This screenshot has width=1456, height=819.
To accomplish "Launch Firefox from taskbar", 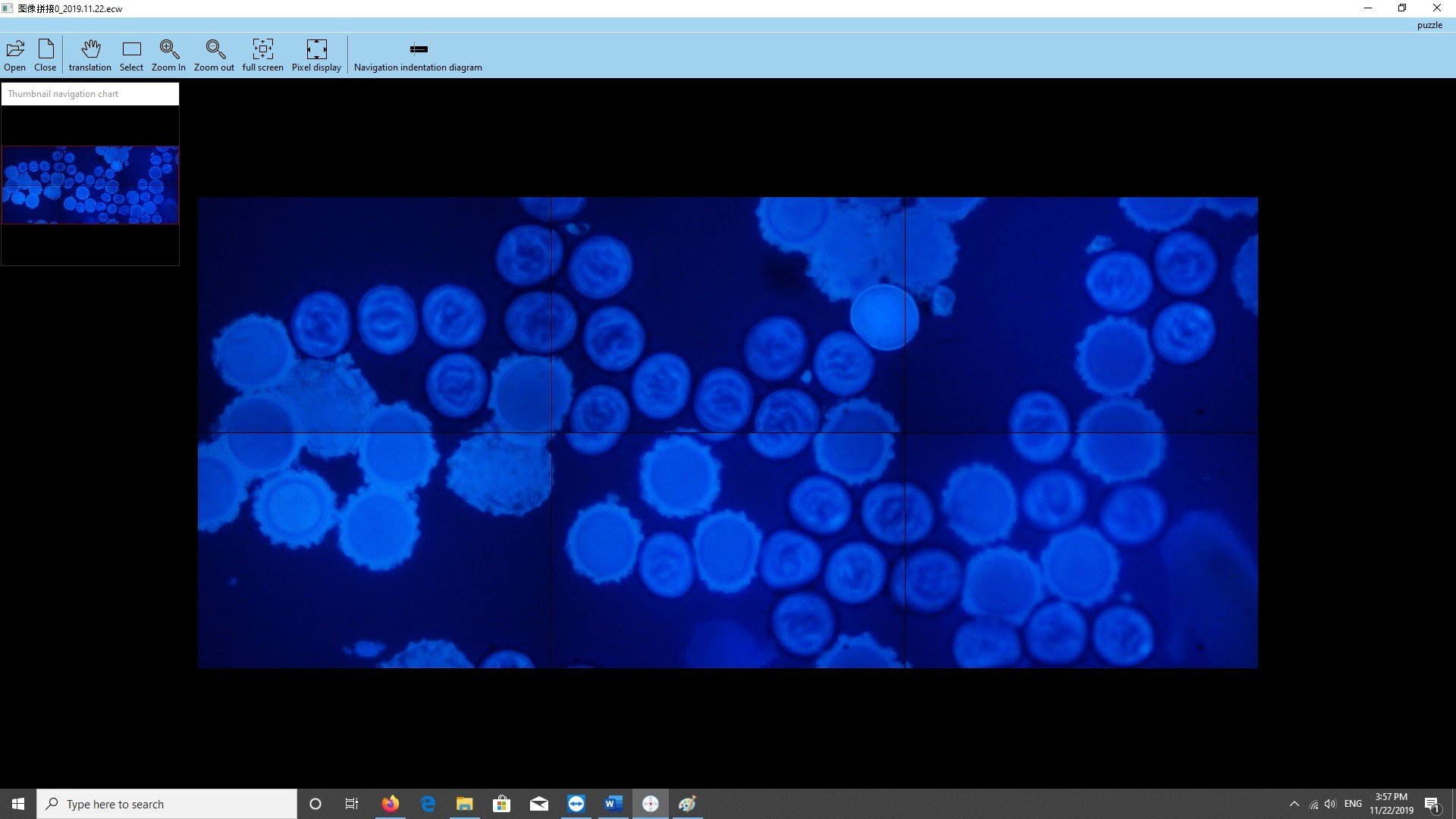I will [x=391, y=804].
